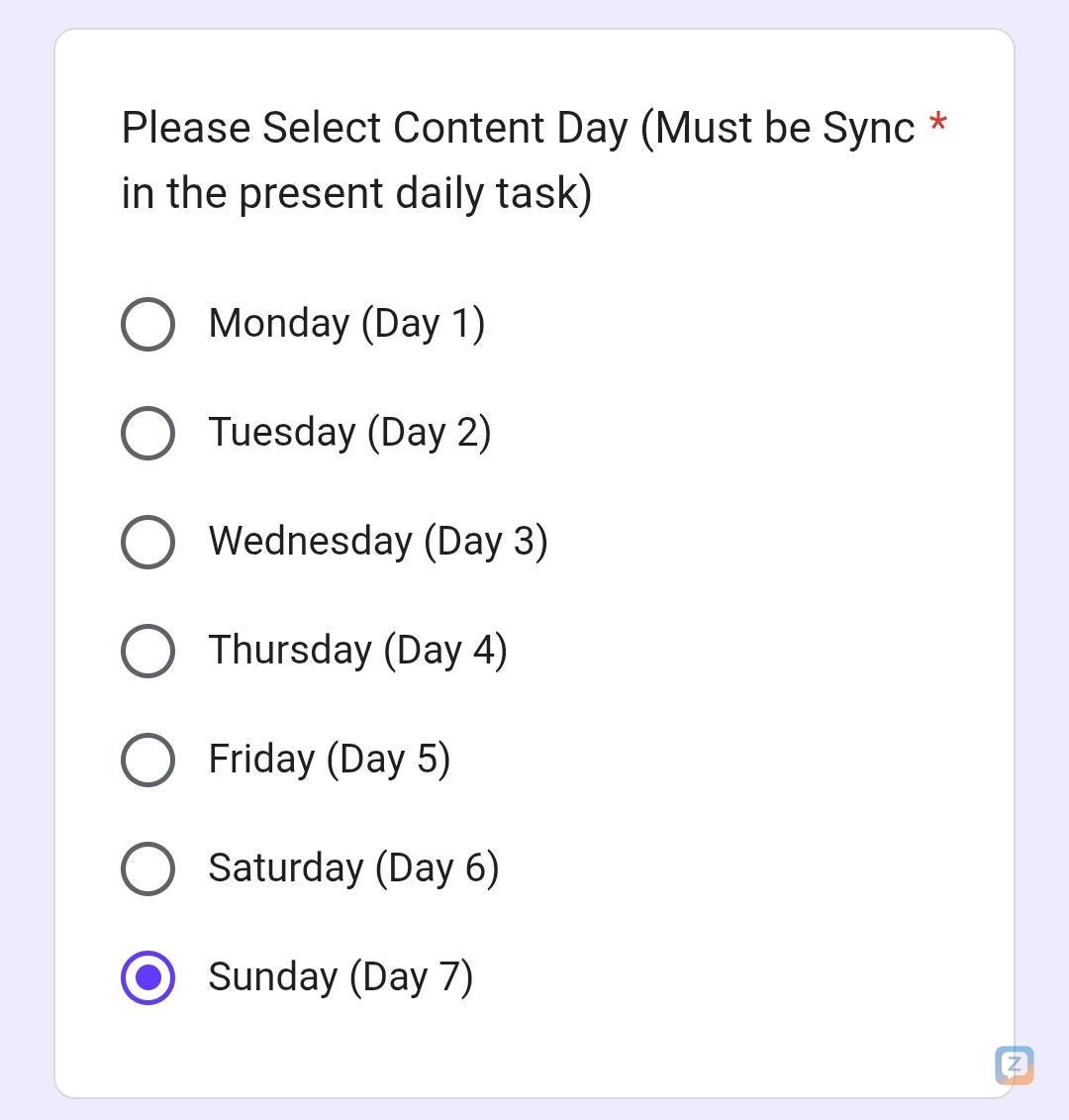Pick the Wednesday (Day 3) radio button
Screen dimensions: 1069x1120
148,542
